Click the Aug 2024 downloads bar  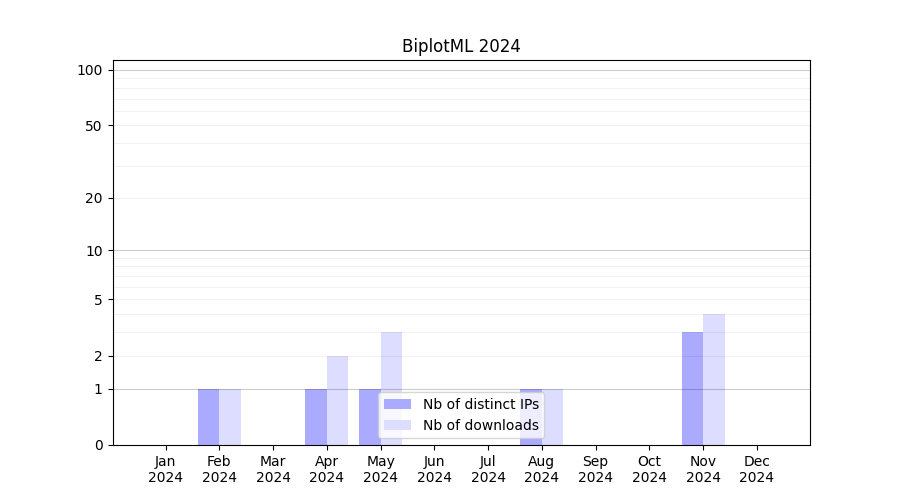pyautogui.click(x=553, y=417)
